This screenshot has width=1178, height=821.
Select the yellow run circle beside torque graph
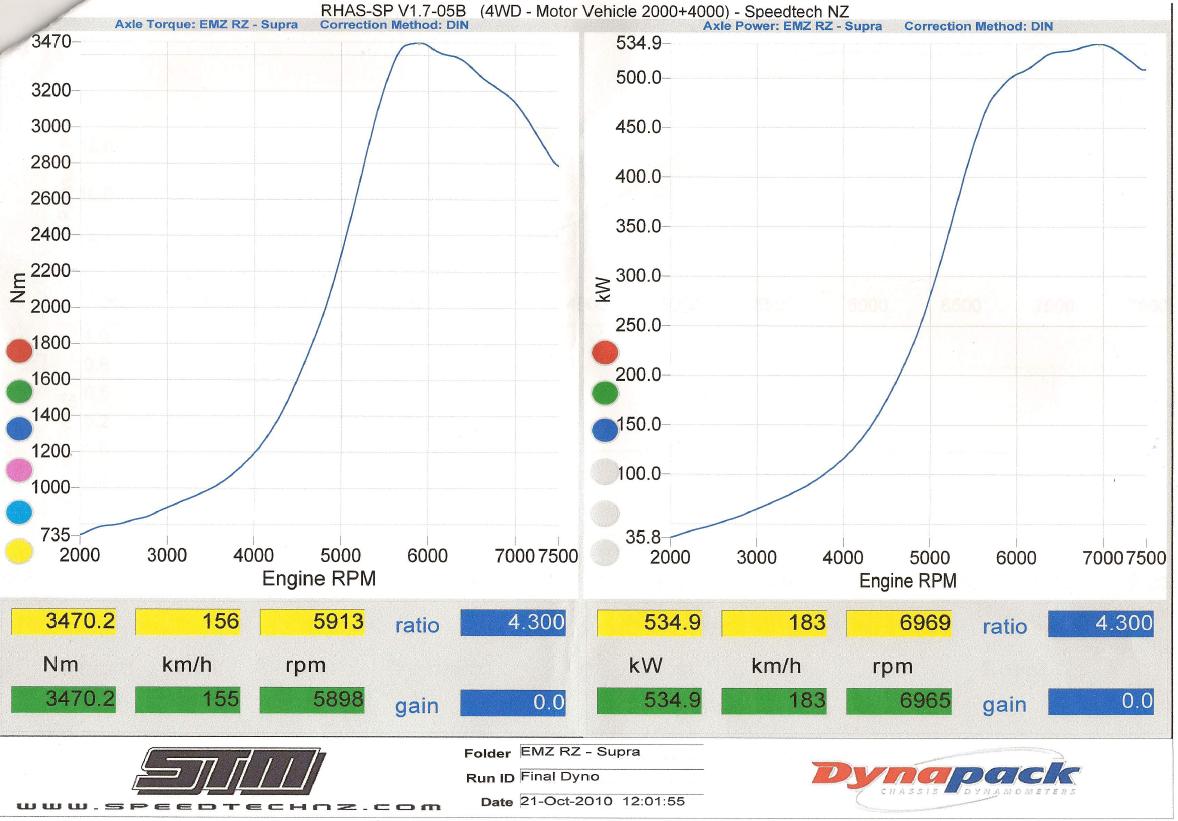coord(20,551)
